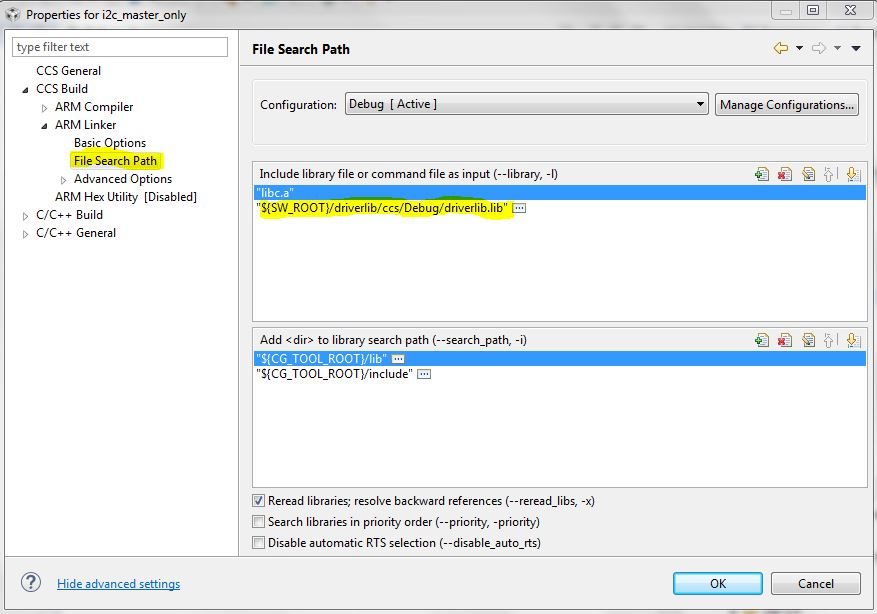
Task: Add a library search path directory
Action: 761,339
